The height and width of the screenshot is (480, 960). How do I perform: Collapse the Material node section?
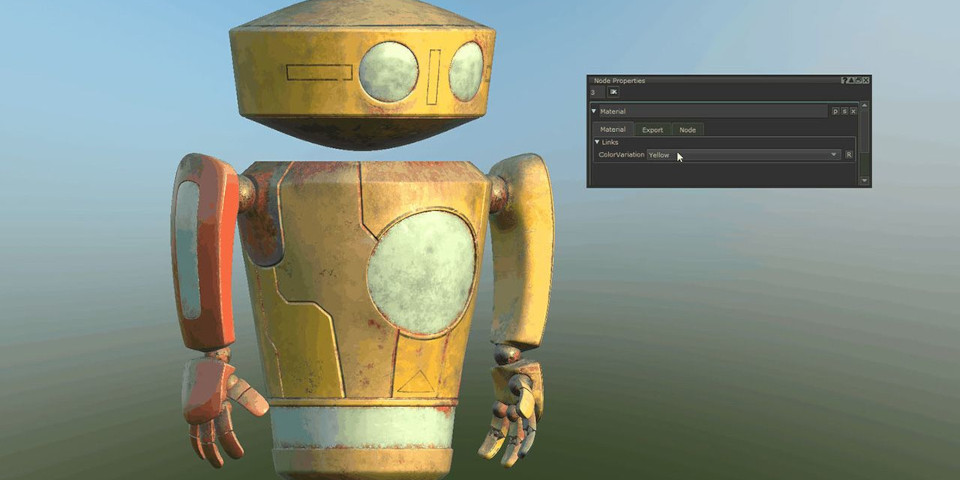tap(594, 112)
